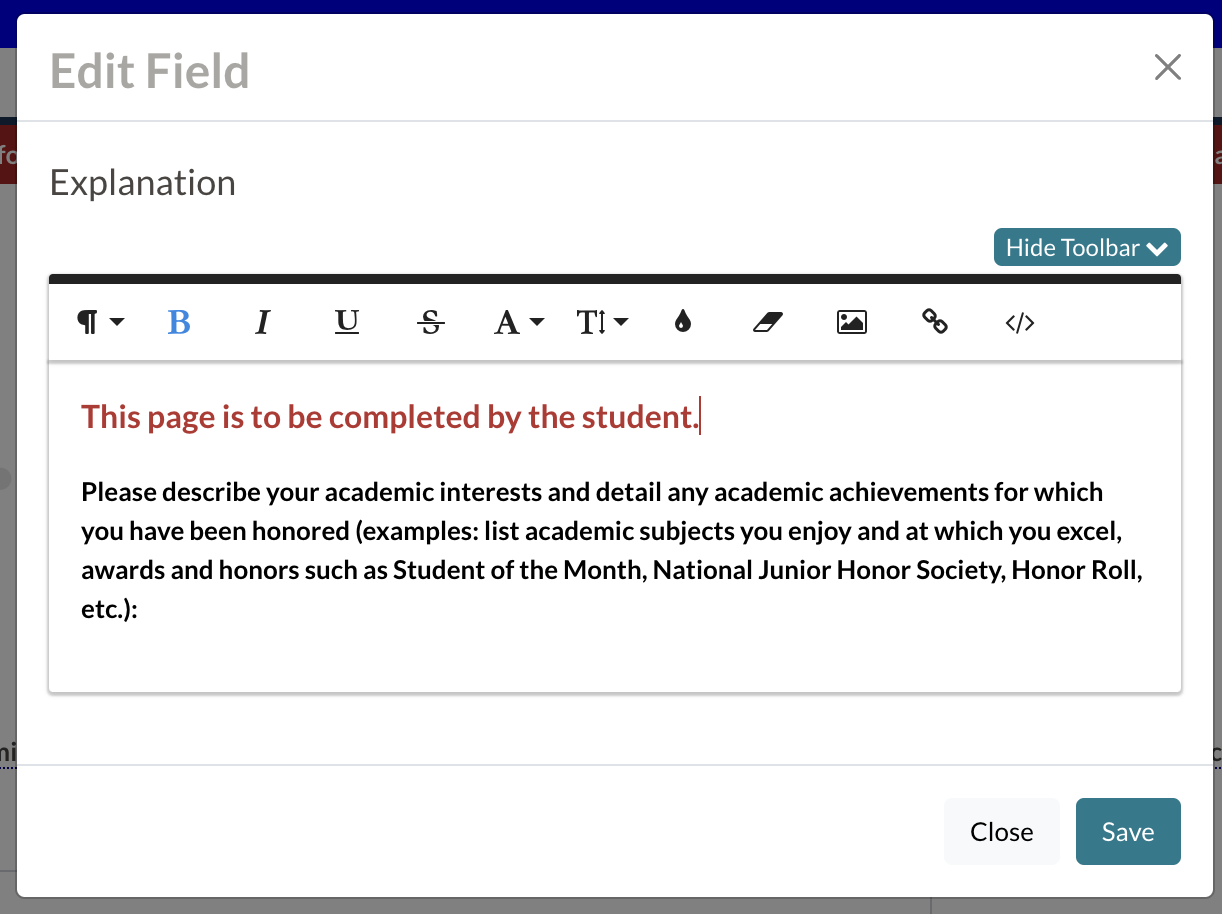
Task: Open the HTML code view
Action: (1019, 322)
